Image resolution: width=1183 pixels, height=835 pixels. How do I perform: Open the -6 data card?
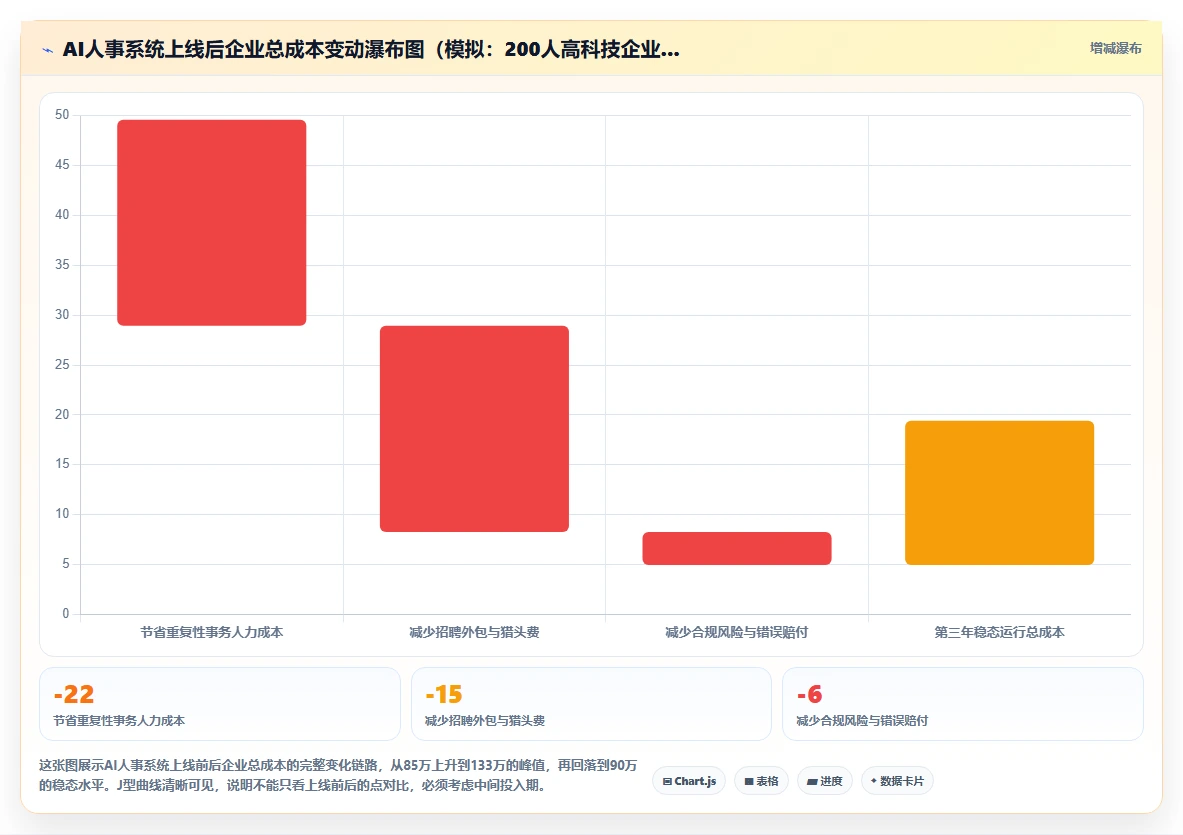pyautogui.click(x=963, y=704)
